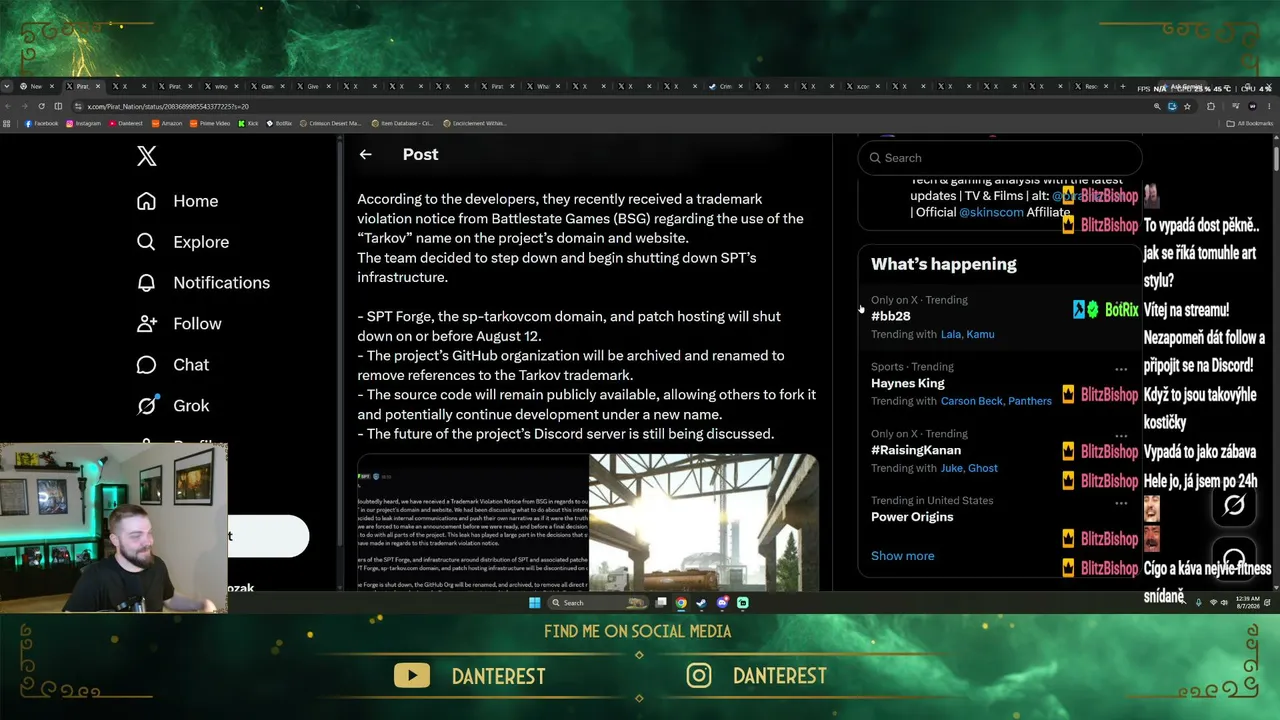1280x720 pixels.
Task: Open the browser profile avatar icon
Action: coord(1252,106)
